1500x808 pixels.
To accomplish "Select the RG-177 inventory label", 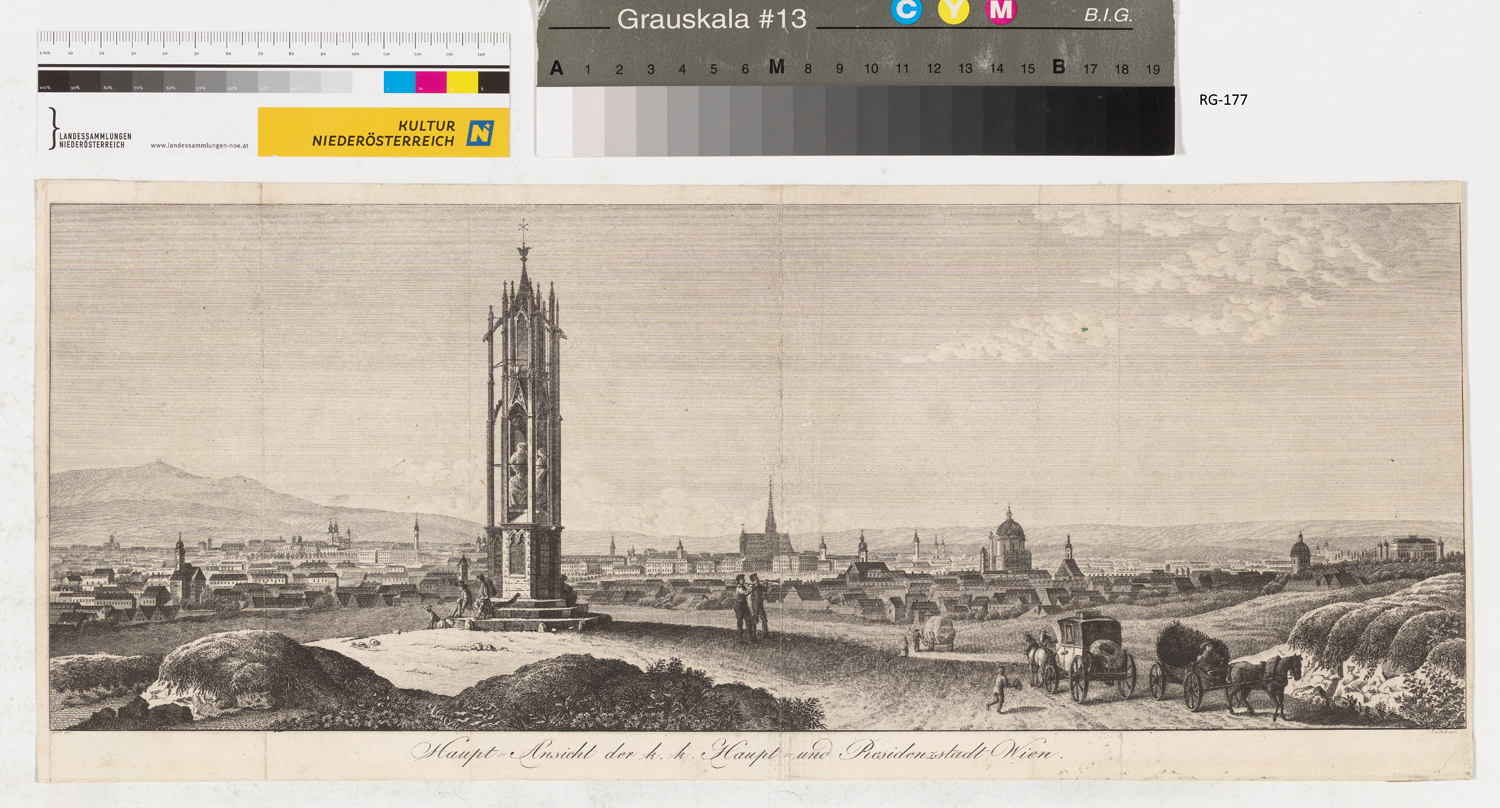I will click(x=1222, y=100).
